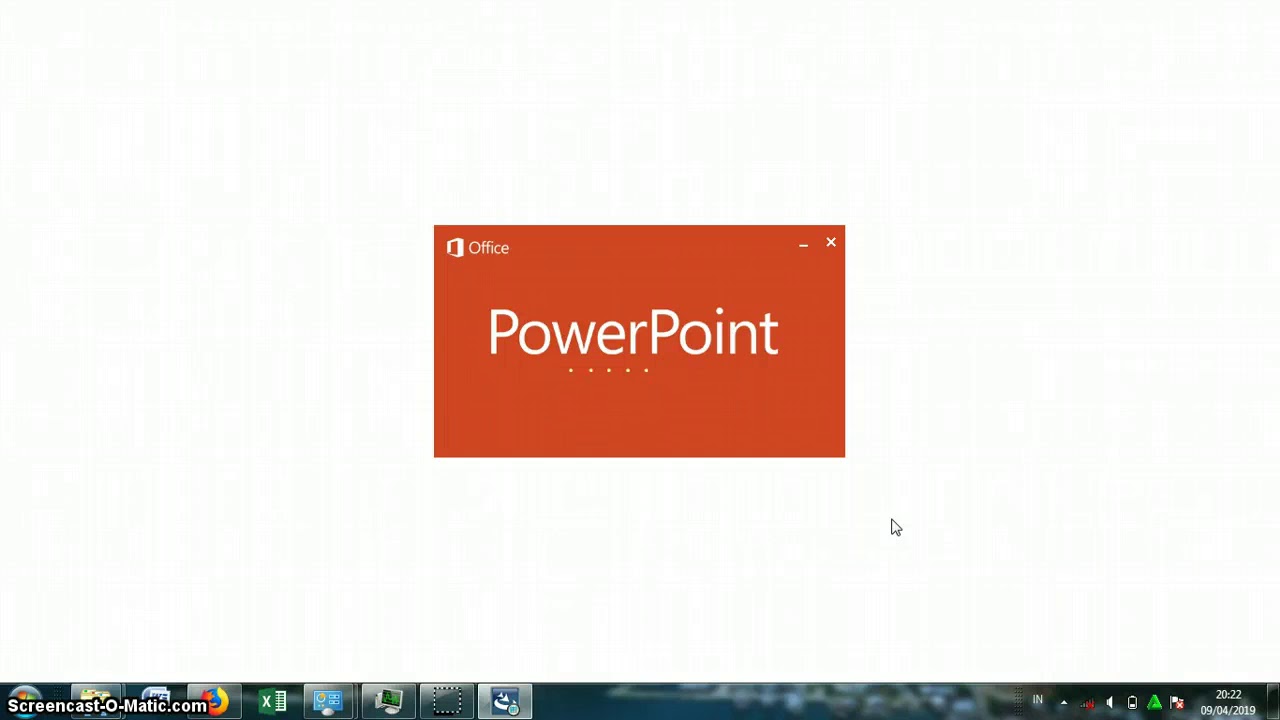Open the clock showing 20:22
The width and height of the screenshot is (1280, 720).
click(1228, 702)
